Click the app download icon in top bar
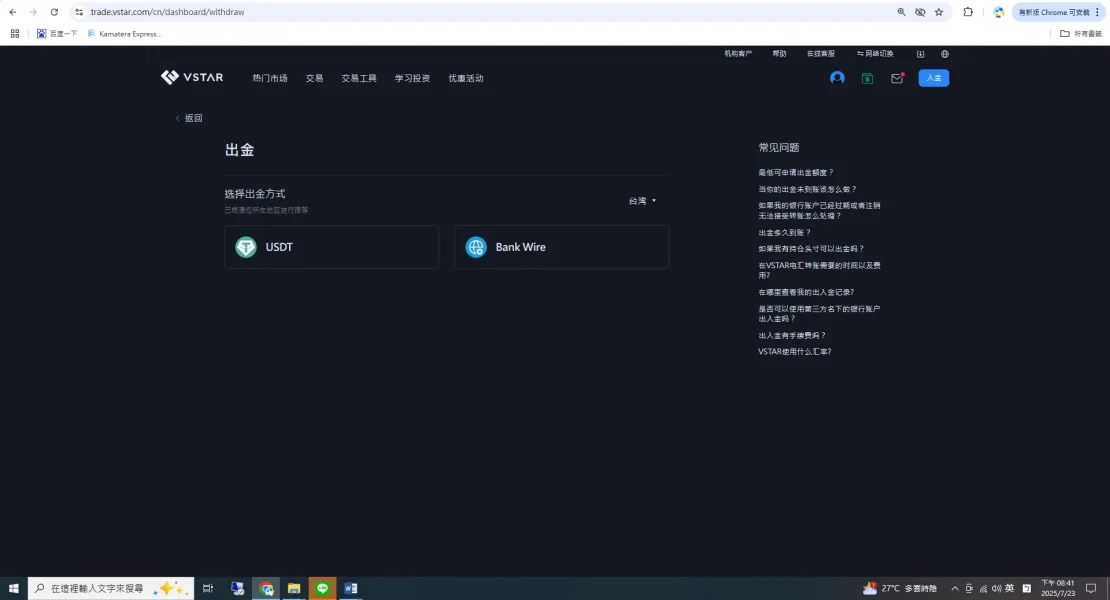The width and height of the screenshot is (1110, 600). pos(920,54)
